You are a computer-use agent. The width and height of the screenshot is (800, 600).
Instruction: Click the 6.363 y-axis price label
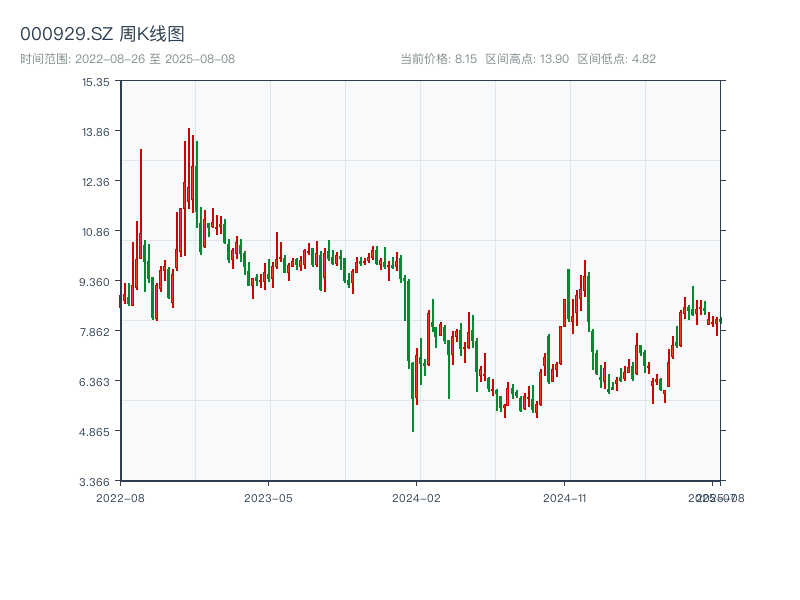96,382
